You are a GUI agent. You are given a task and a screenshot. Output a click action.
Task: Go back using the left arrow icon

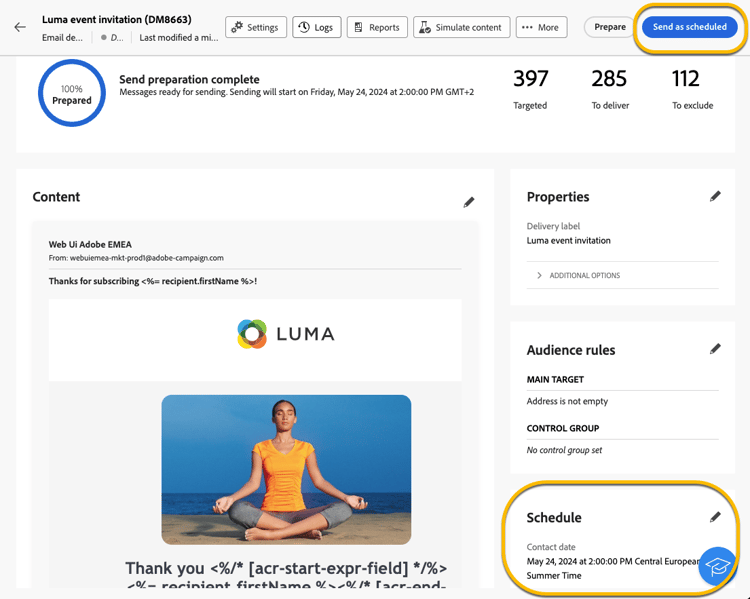pos(20,27)
